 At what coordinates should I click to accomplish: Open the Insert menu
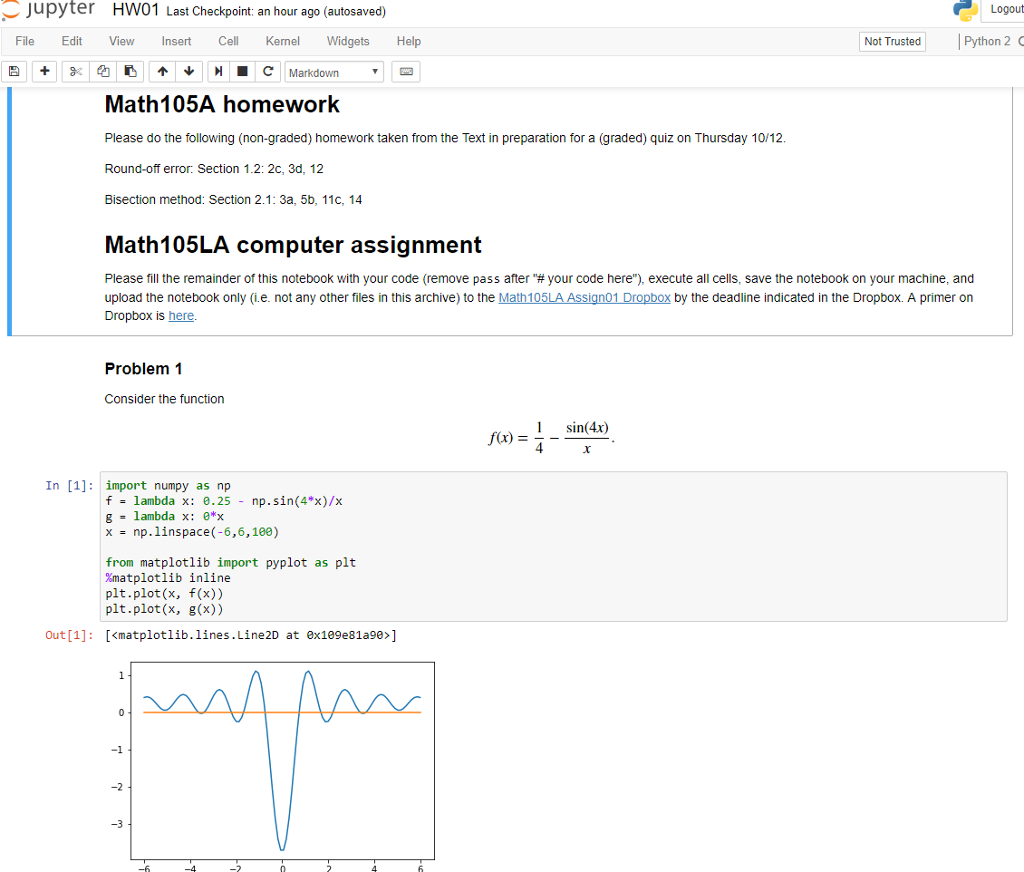point(176,41)
